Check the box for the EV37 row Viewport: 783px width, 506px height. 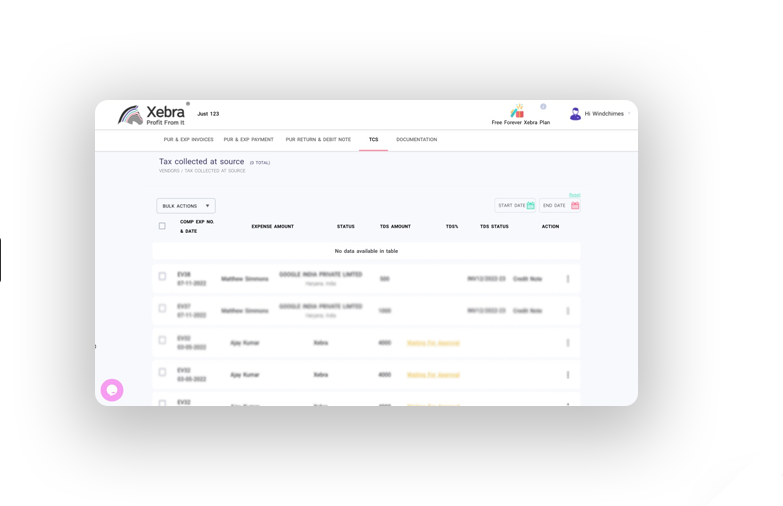click(162, 309)
